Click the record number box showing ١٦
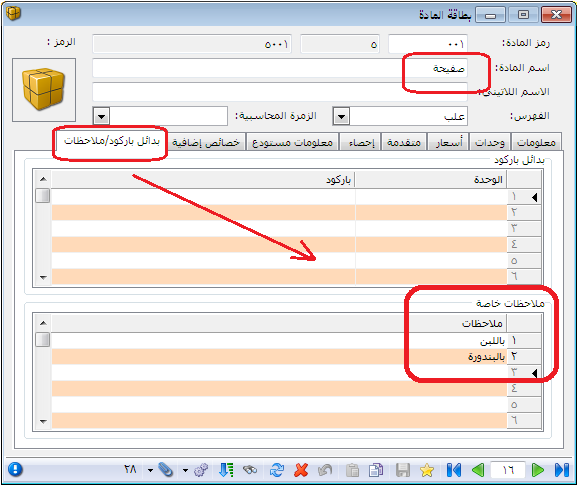This screenshot has width=578, height=485. tap(508, 470)
